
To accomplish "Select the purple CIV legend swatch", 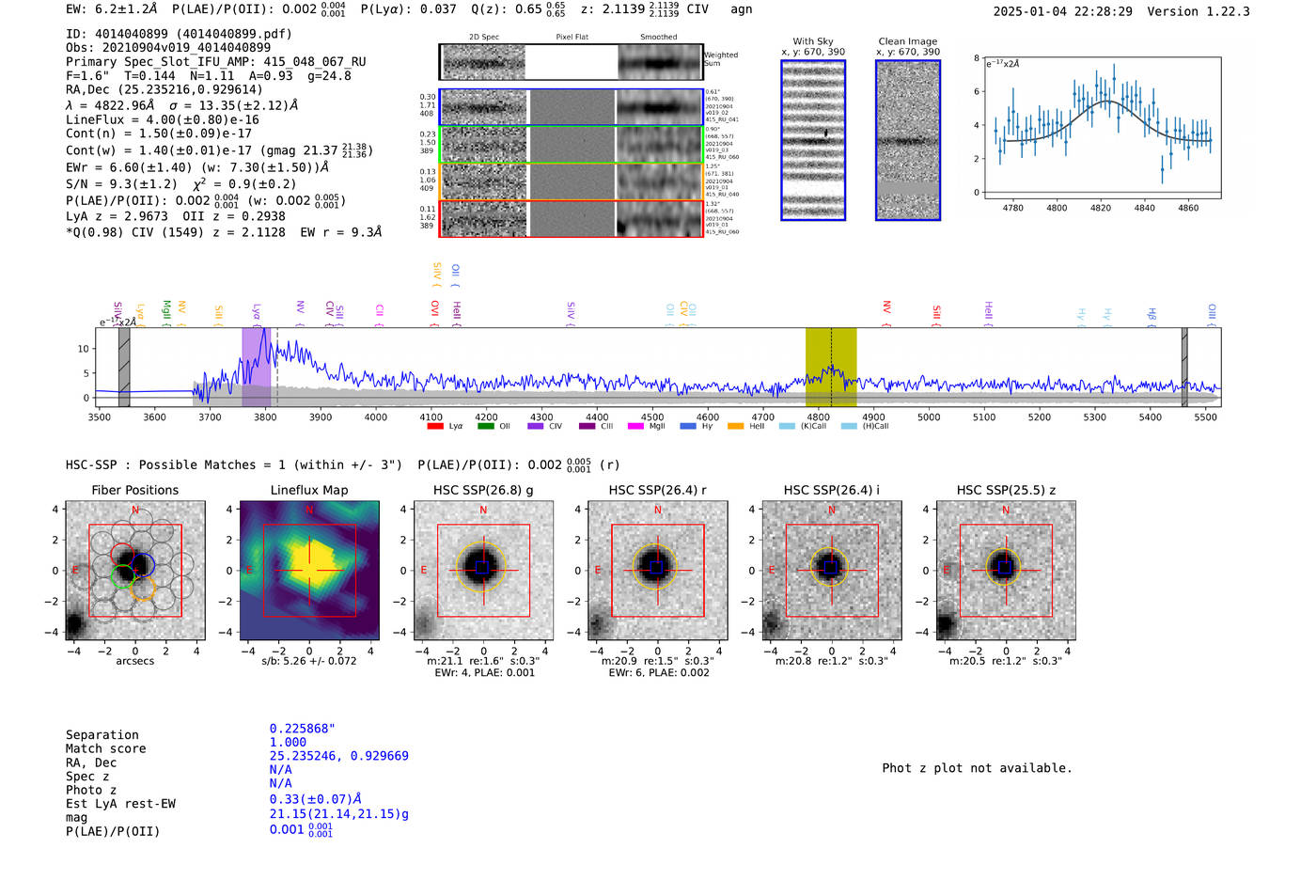I will 536,426.
